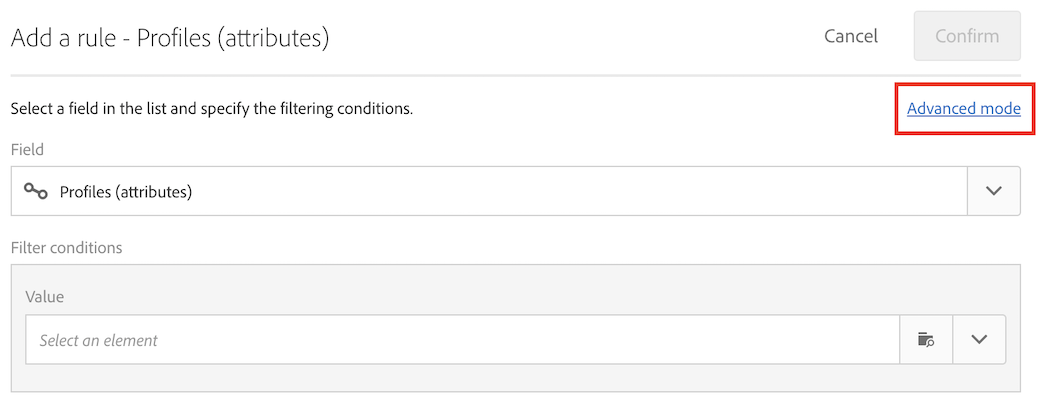The image size is (1039, 419).
Task: Click the 'Filter conditions' label
Action: (x=66, y=247)
